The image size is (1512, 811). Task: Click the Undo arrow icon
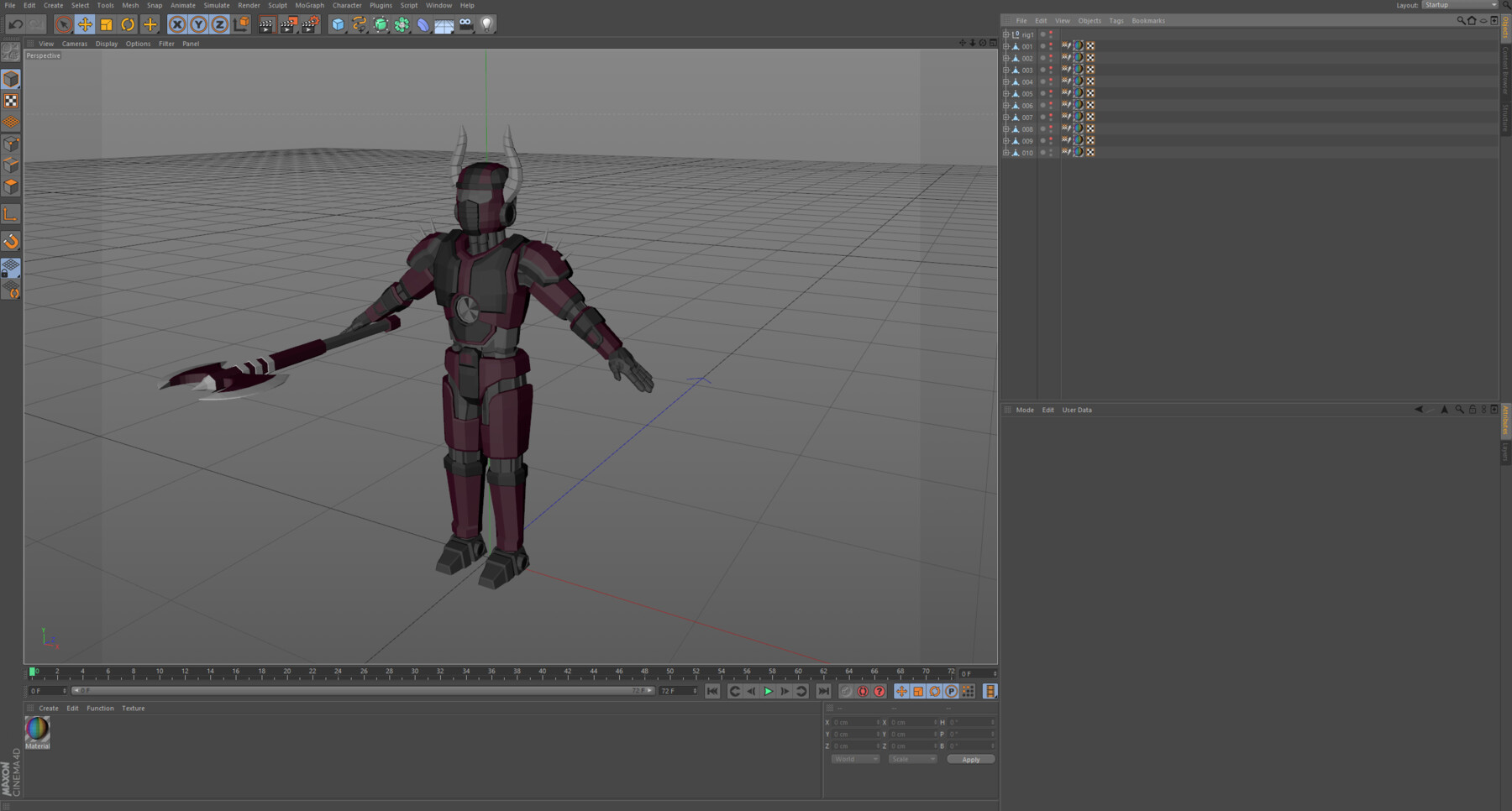15,24
